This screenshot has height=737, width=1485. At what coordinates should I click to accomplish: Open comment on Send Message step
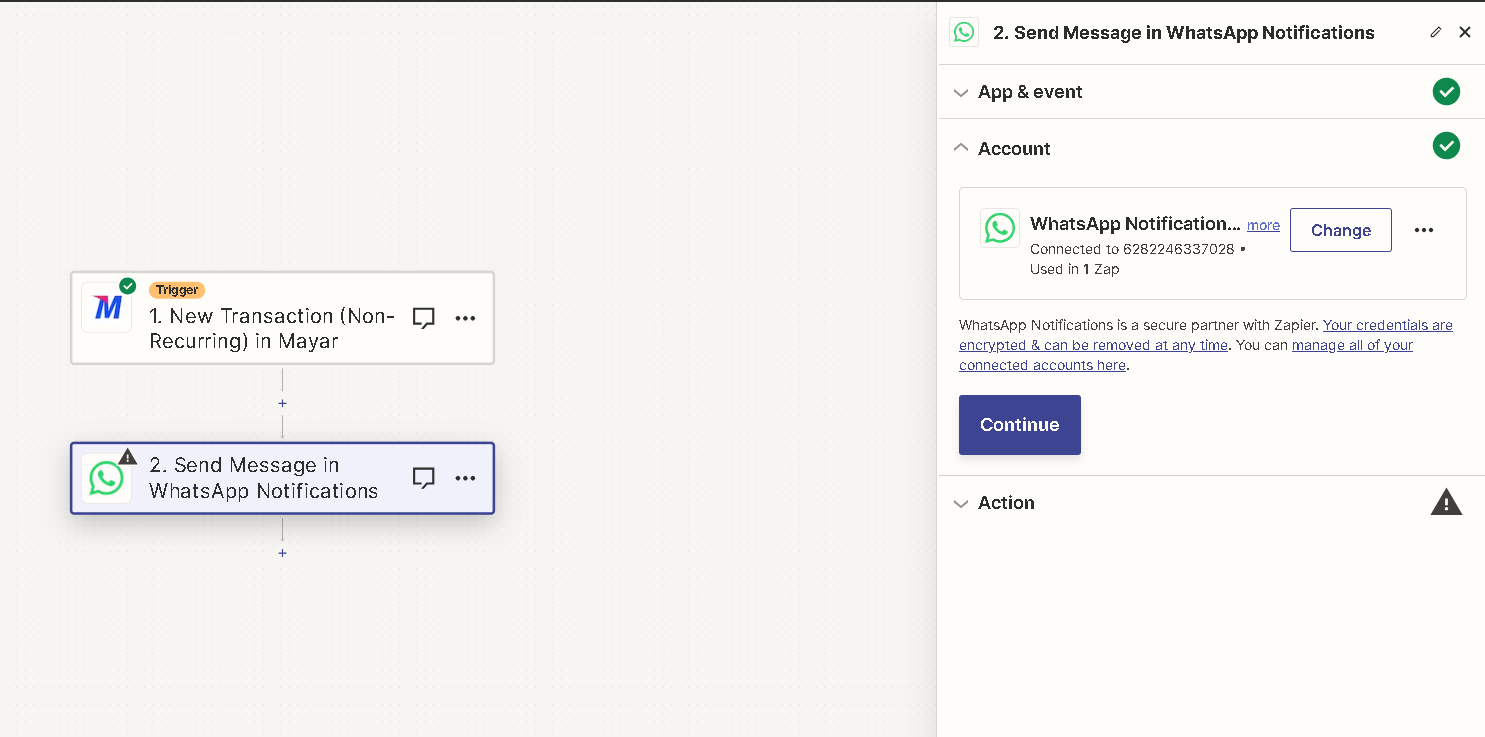[424, 478]
